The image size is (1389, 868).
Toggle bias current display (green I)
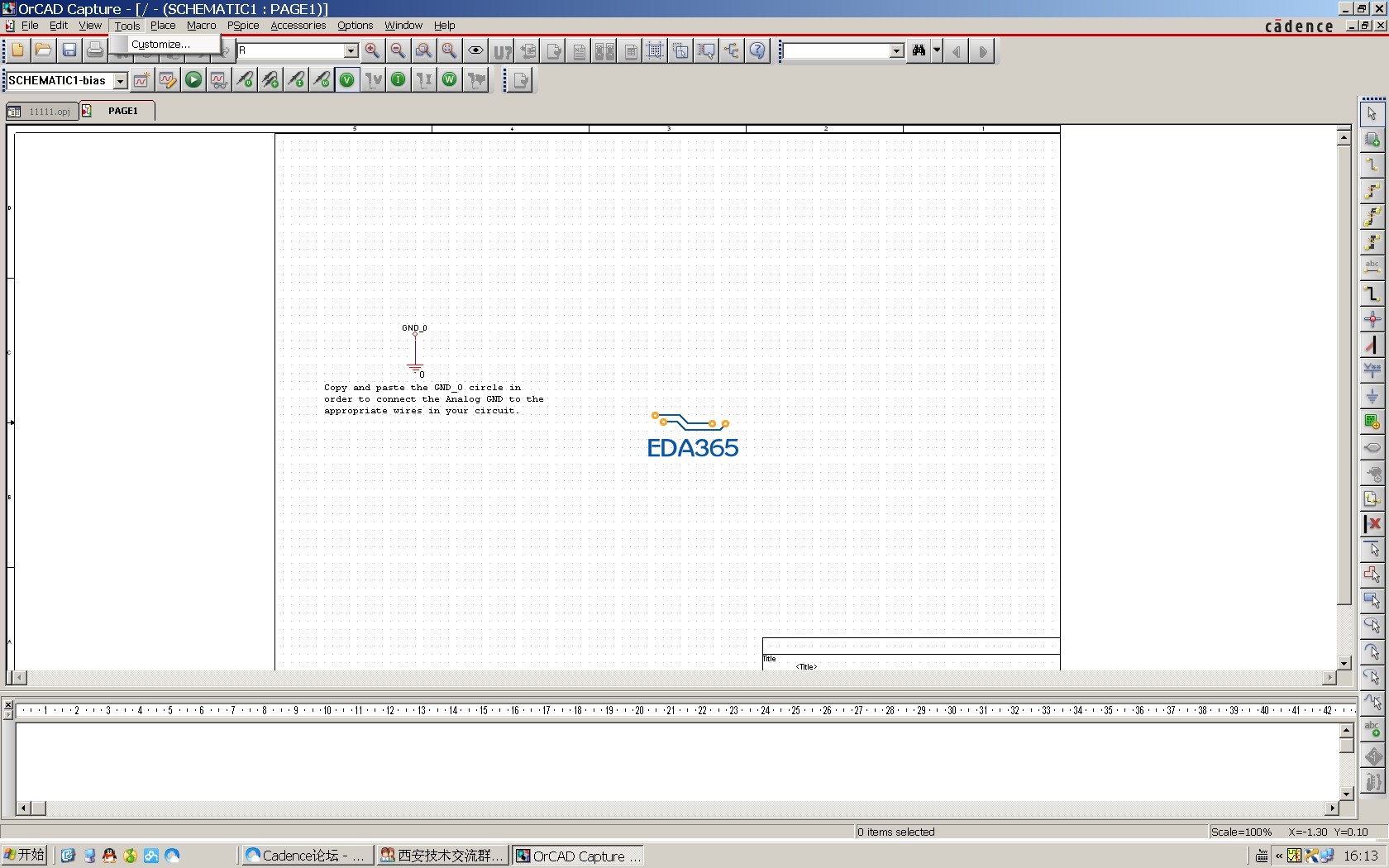399,80
